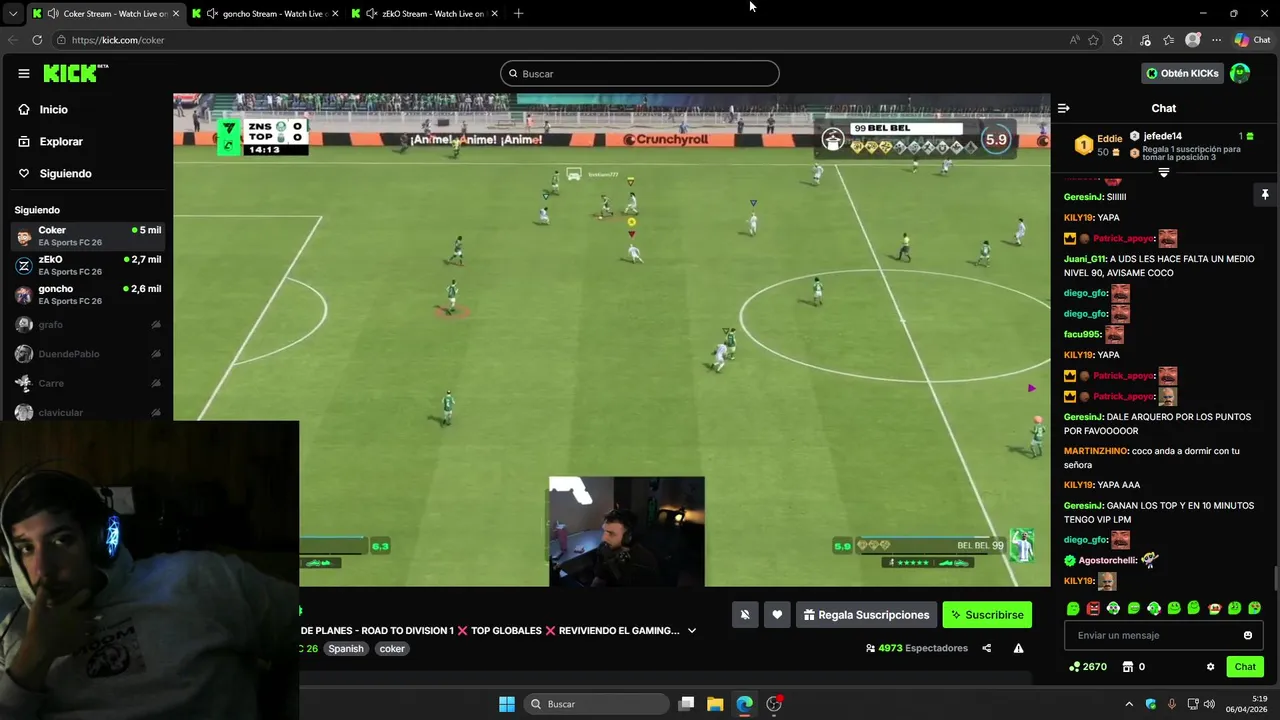This screenshot has width=1280, height=720.
Task: Open Edge settings and more menu
Action: point(1216,40)
